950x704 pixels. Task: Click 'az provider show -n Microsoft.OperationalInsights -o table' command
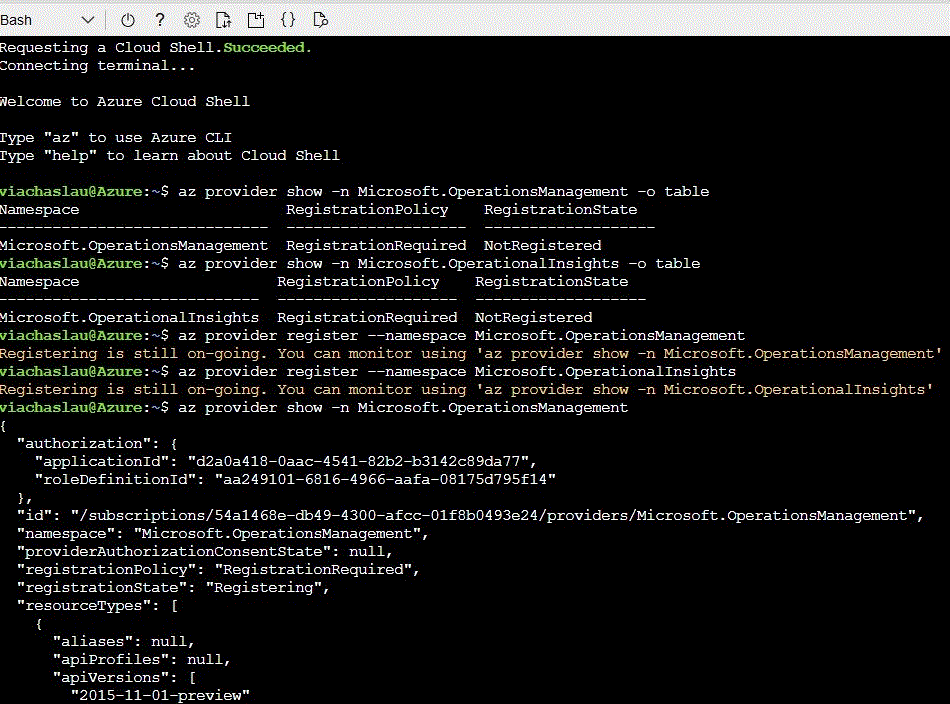click(439, 264)
